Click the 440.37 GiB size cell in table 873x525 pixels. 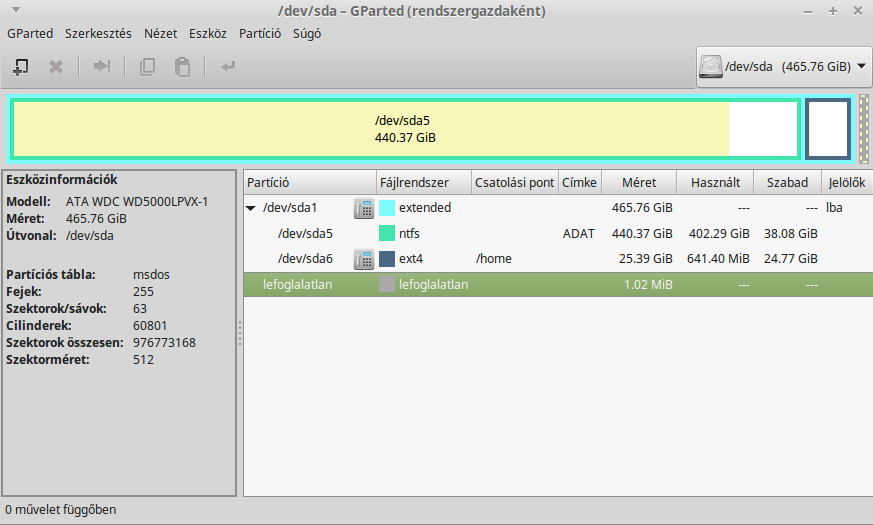642,234
